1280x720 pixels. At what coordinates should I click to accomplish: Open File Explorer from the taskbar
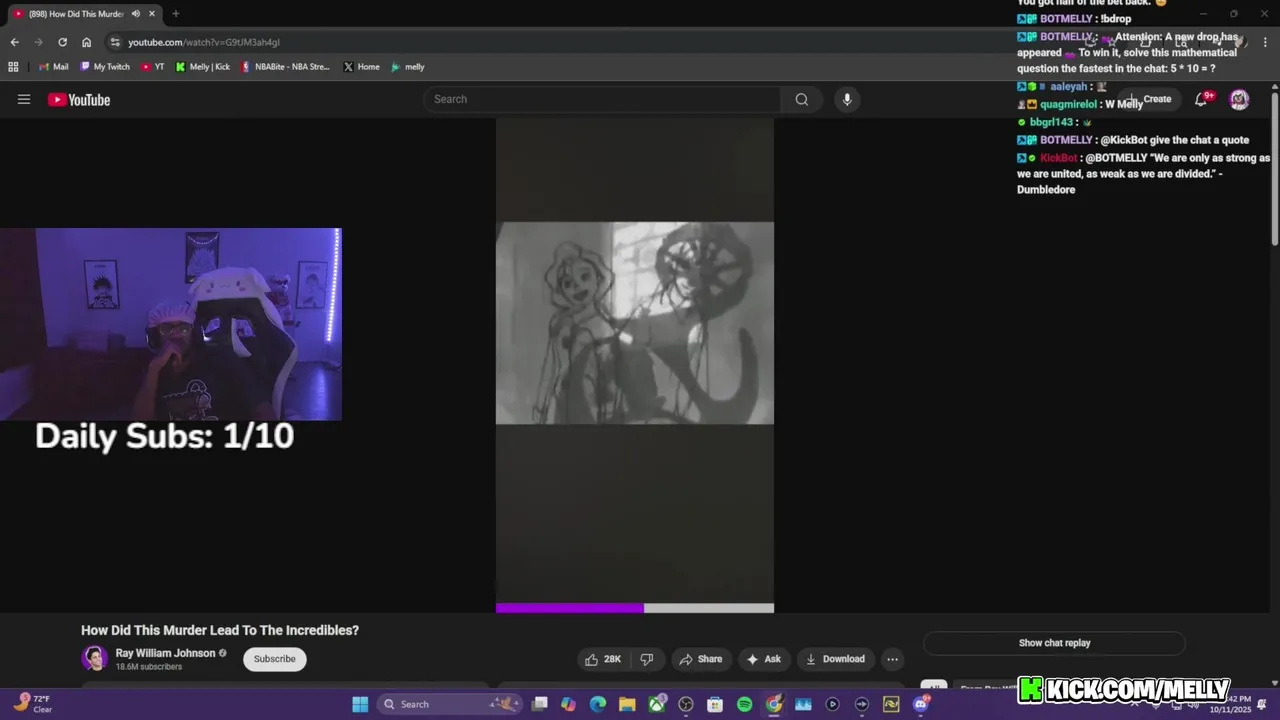627,704
